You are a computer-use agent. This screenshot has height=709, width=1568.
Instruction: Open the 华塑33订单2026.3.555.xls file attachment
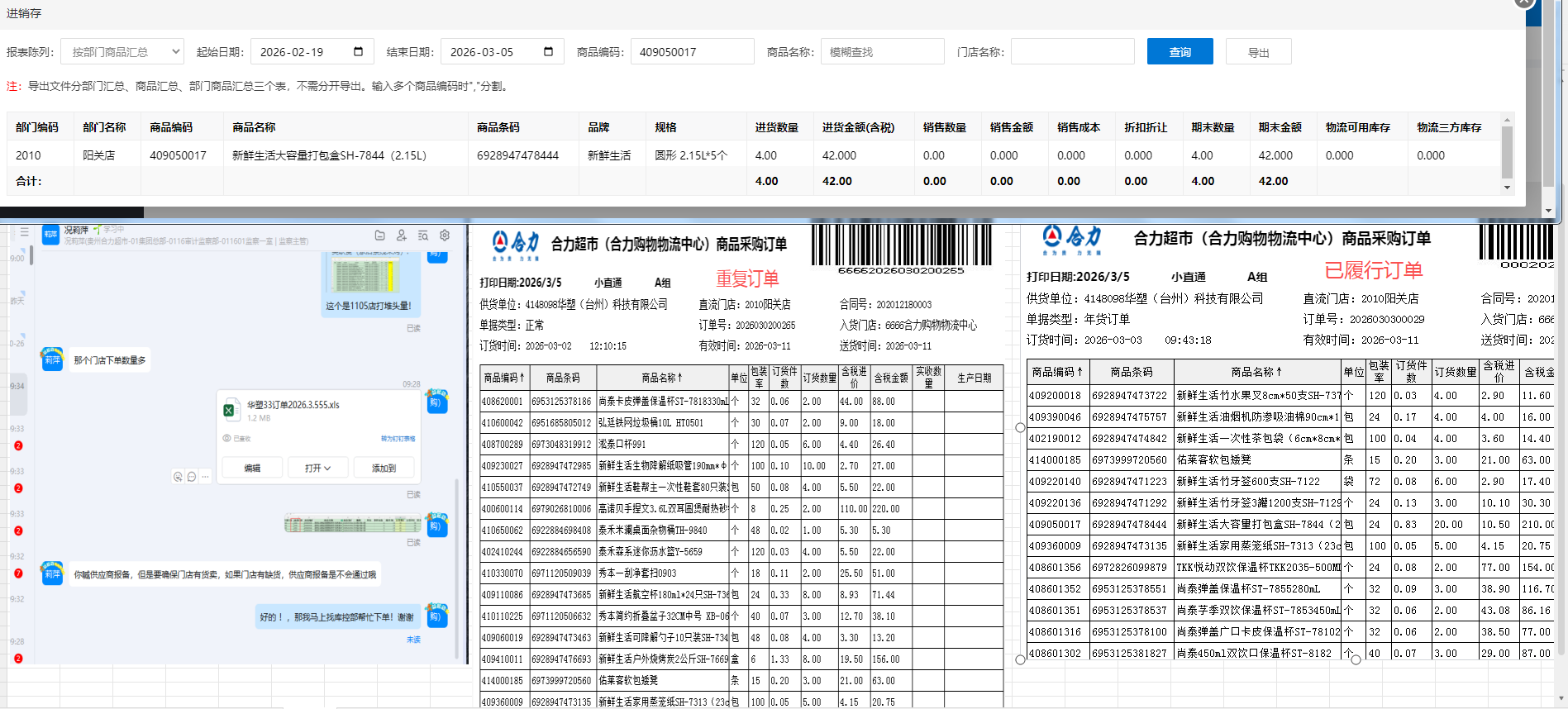tap(293, 405)
